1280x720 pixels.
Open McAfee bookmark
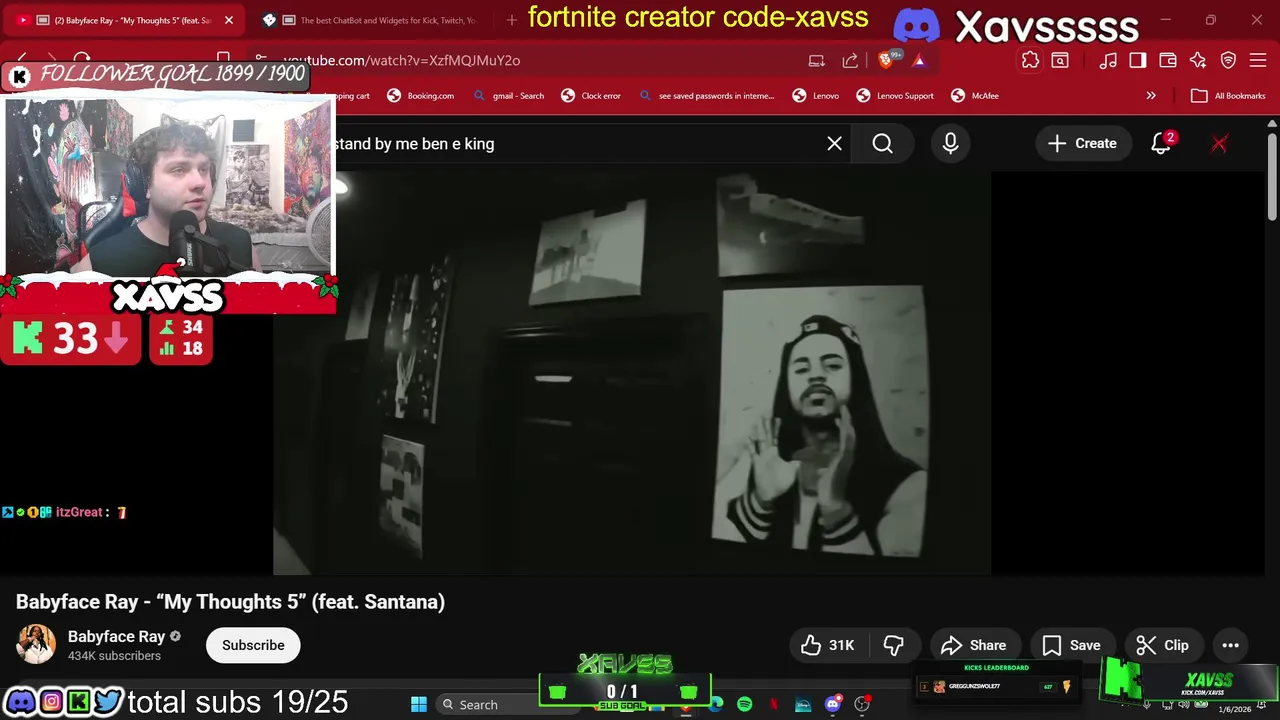tap(975, 96)
